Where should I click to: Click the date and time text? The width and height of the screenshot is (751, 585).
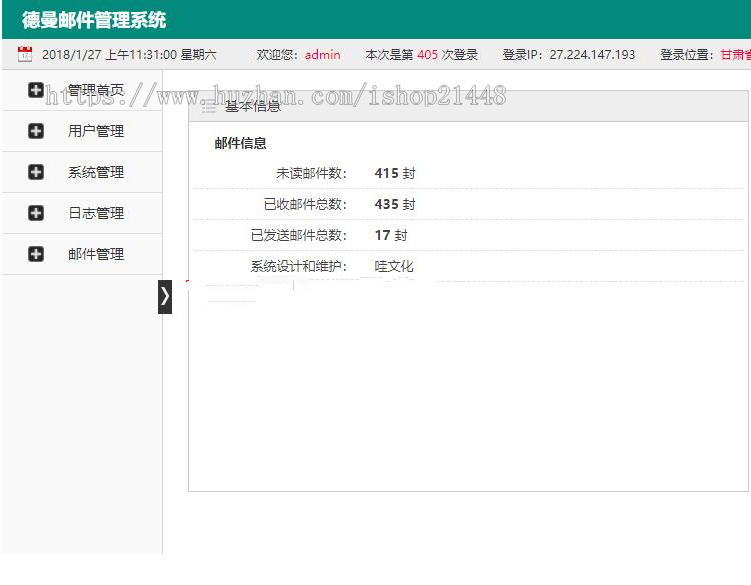(x=129, y=55)
